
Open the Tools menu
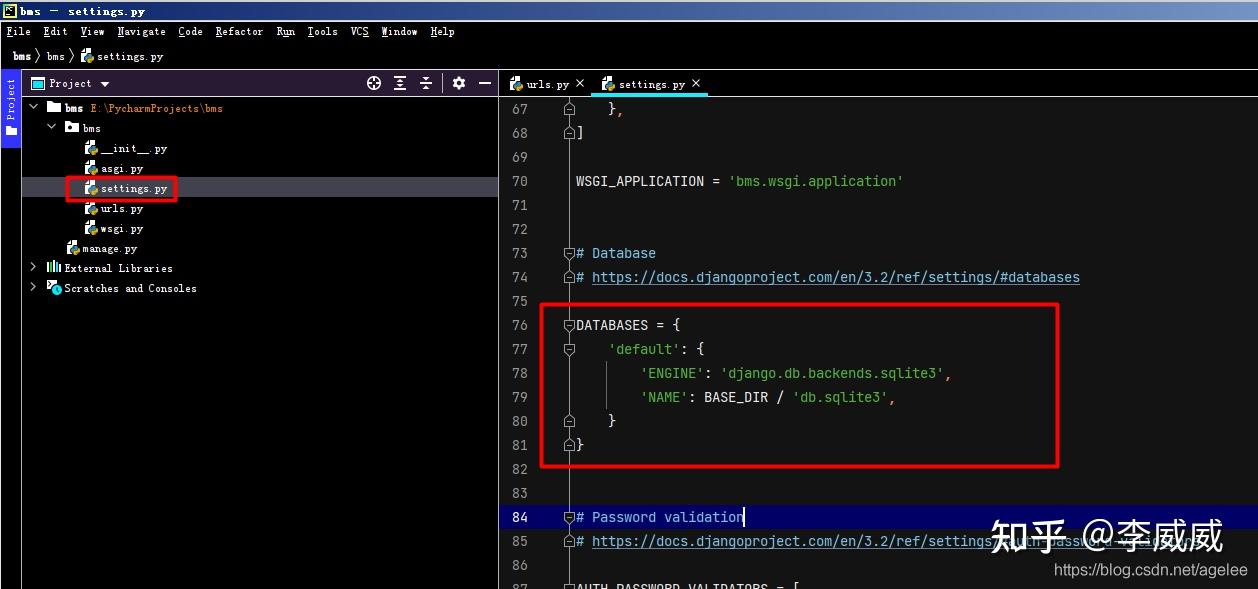(322, 32)
